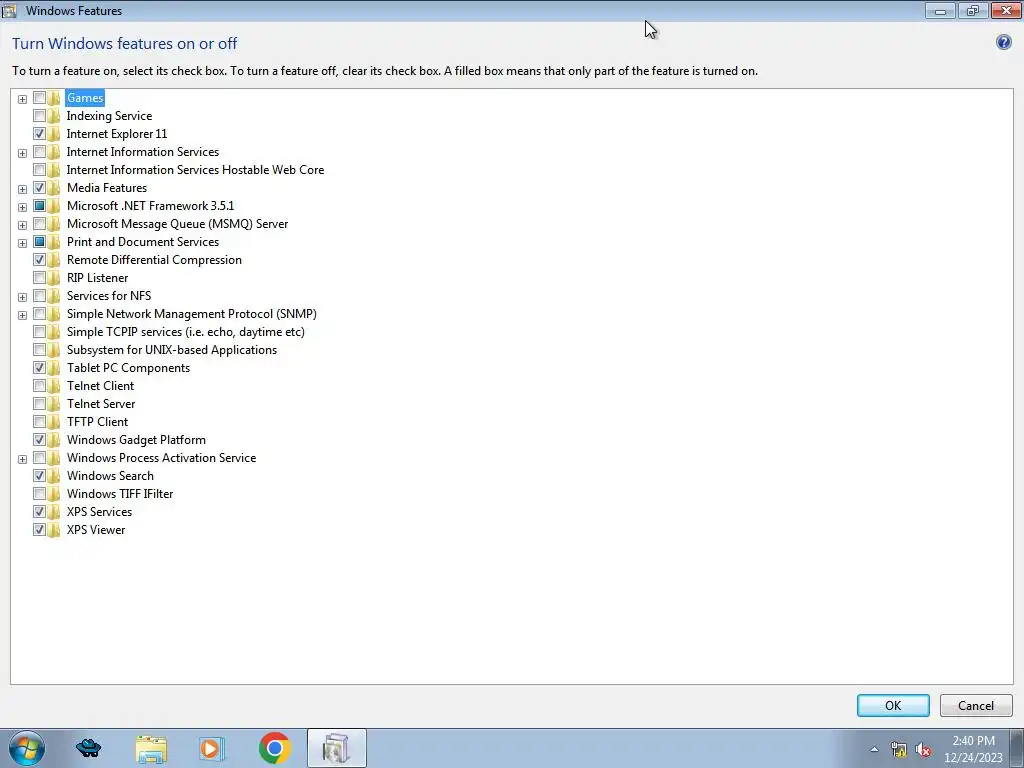Open Windows Media Player taskbar icon
The width and height of the screenshot is (1024, 768).
click(x=211, y=748)
